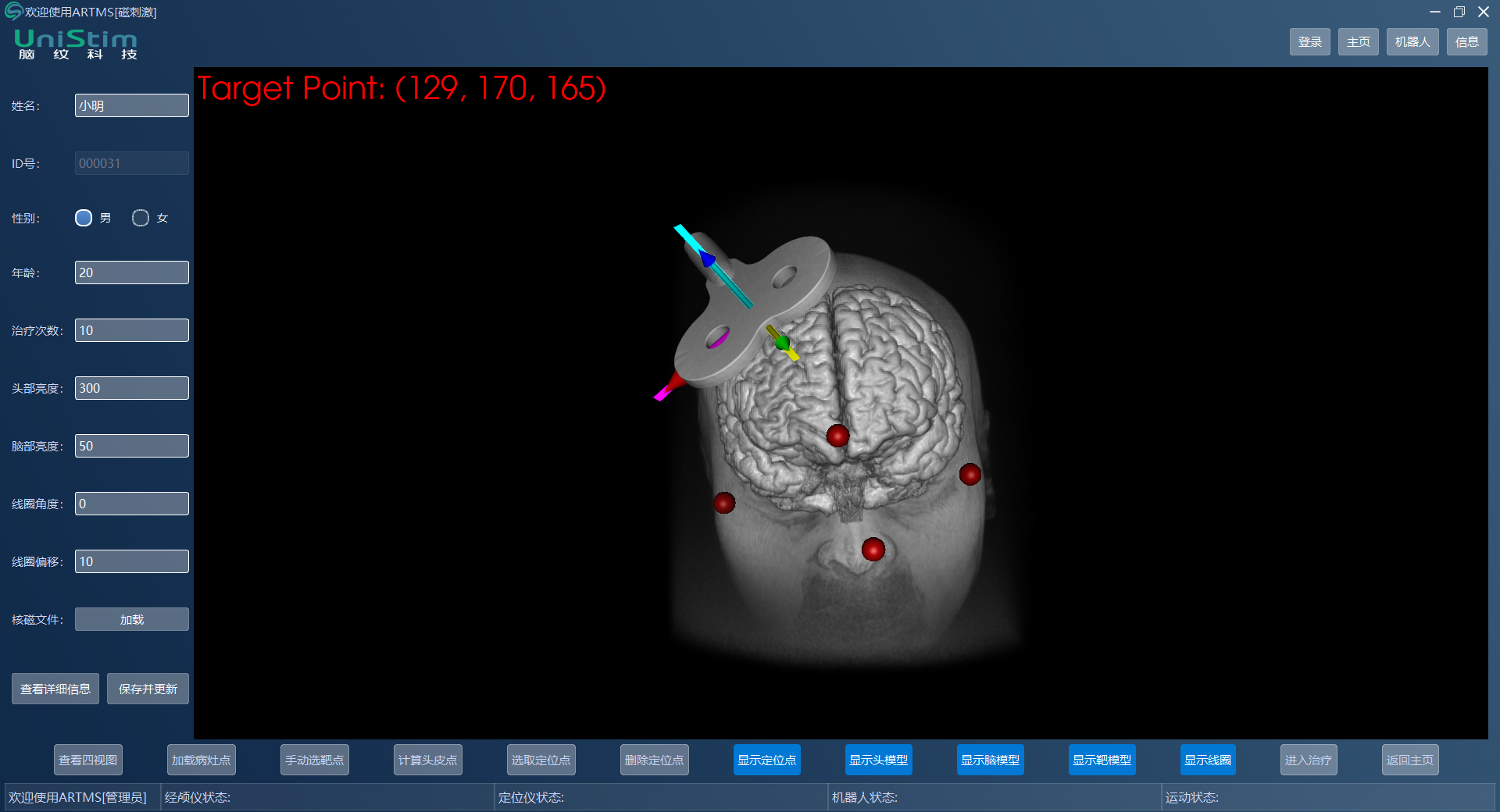The image size is (1500, 812).
Task: Click the 线圈角度 coil angle field
Action: [x=131, y=504]
